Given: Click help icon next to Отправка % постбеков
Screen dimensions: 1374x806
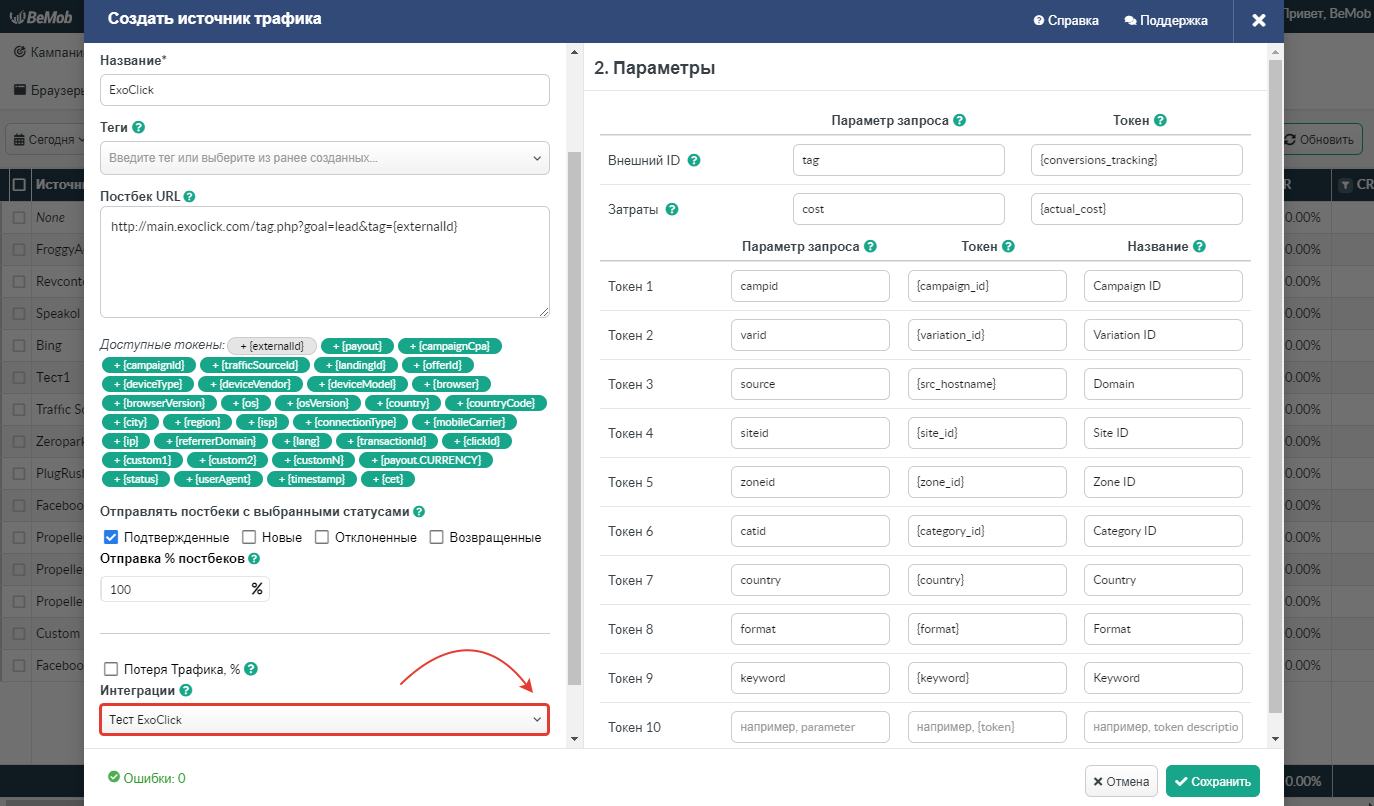Looking at the screenshot, I should [253, 559].
